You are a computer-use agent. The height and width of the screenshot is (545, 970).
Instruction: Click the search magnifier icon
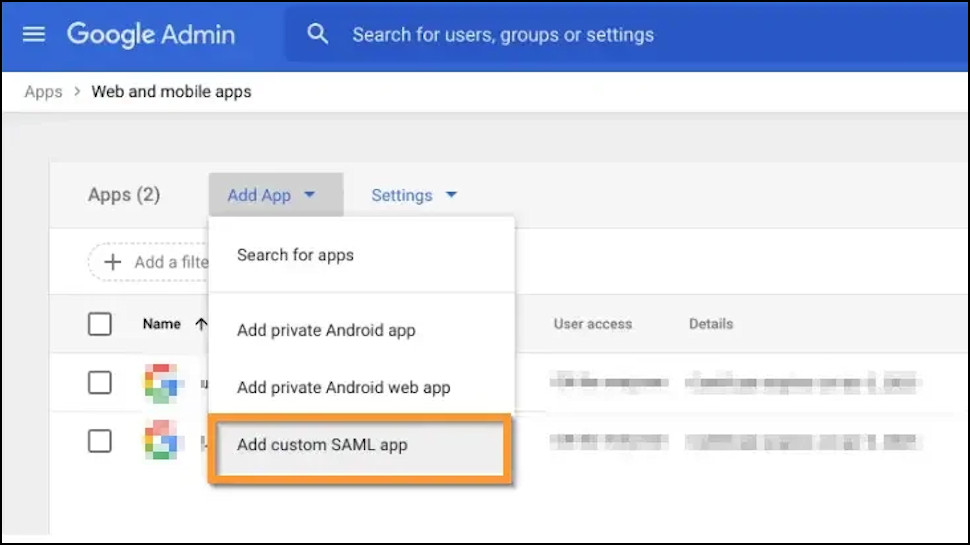(x=317, y=34)
